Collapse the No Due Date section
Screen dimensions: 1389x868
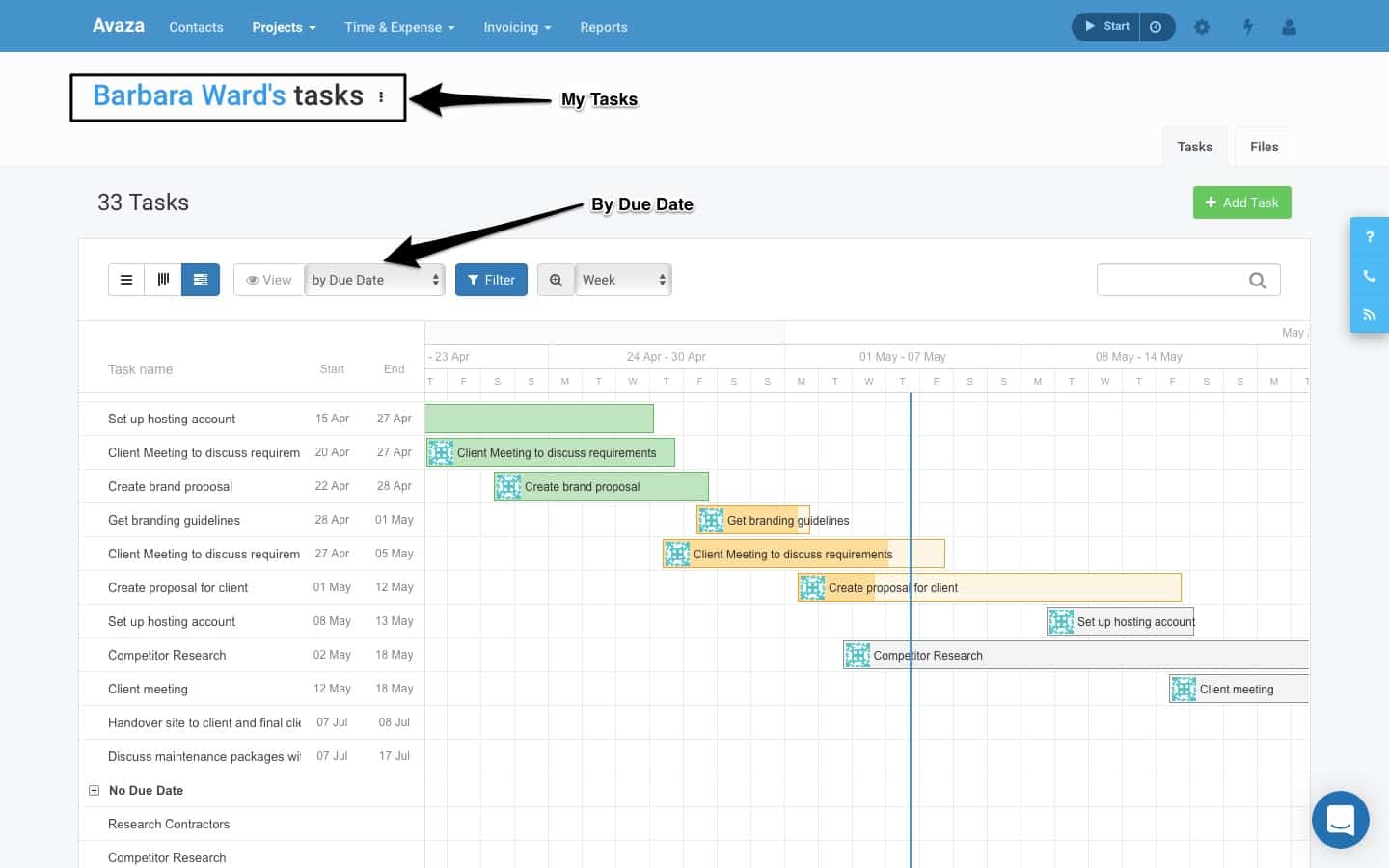[94, 790]
